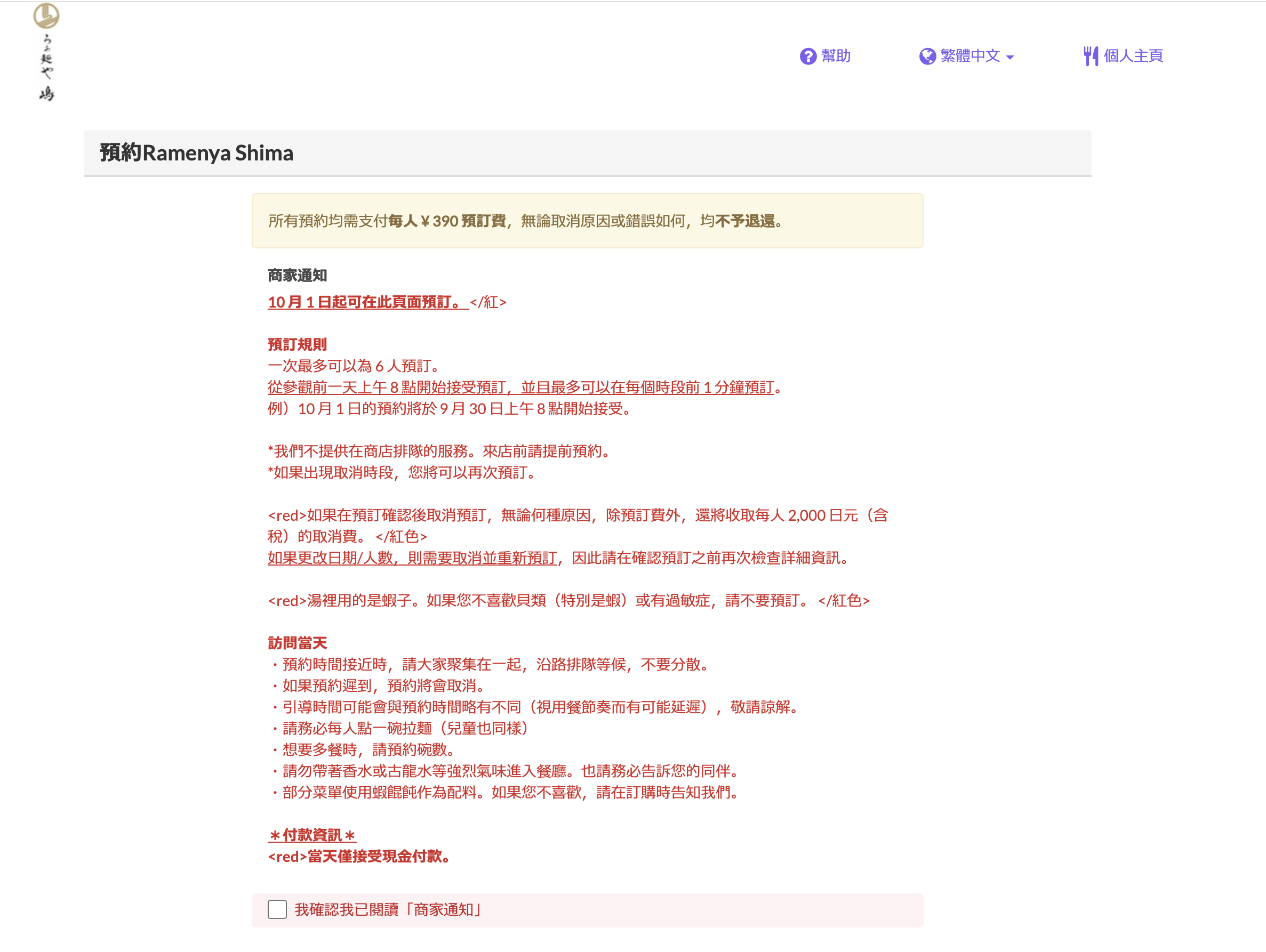The image size is (1266, 952).
Task: Click the 預訂規則 heading
Action: point(297,344)
